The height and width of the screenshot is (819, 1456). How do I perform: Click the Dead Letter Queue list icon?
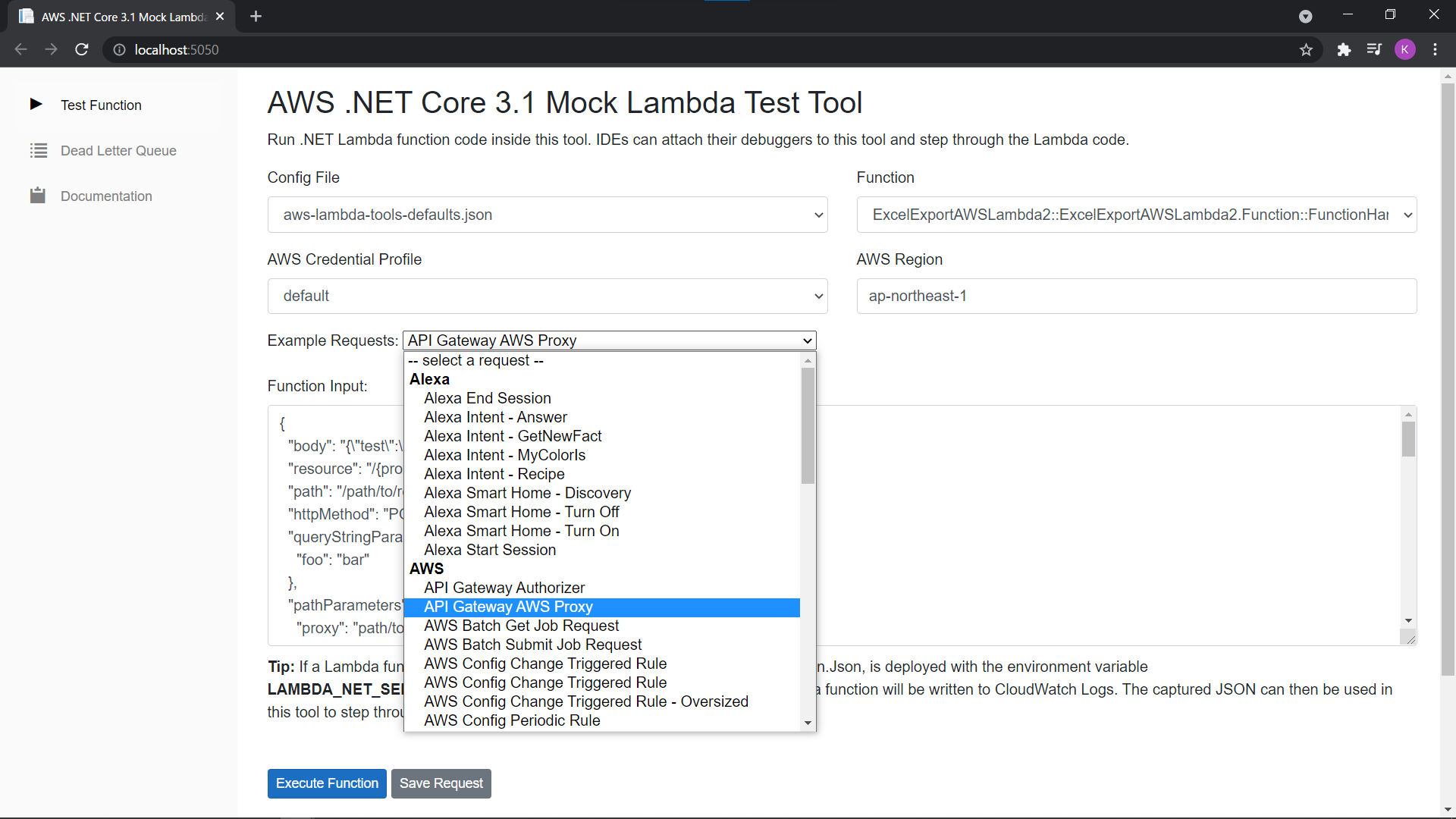tap(38, 150)
